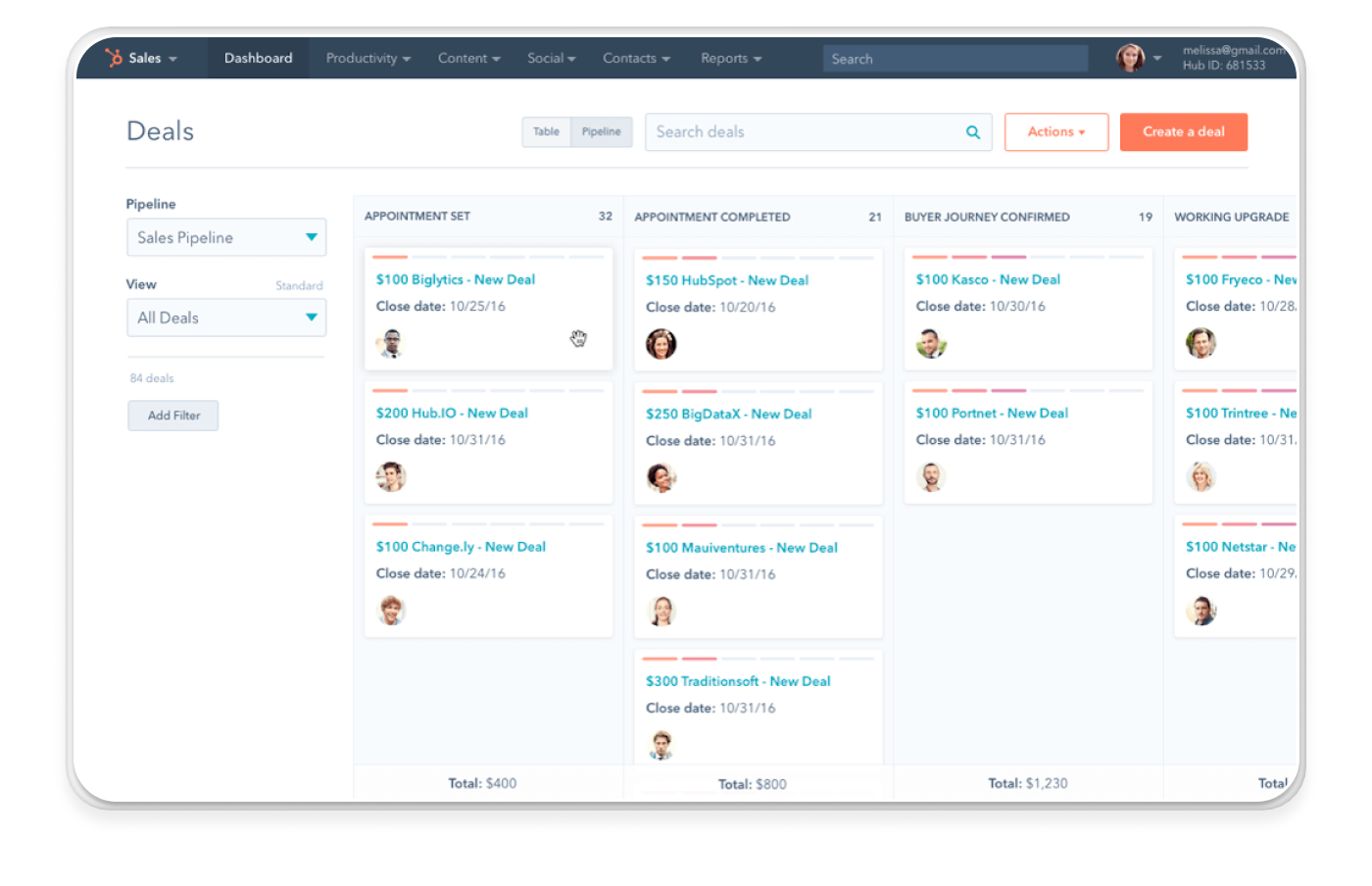Open the All Deals view dropdown
This screenshot has height=886, width=1372.
tap(226, 318)
